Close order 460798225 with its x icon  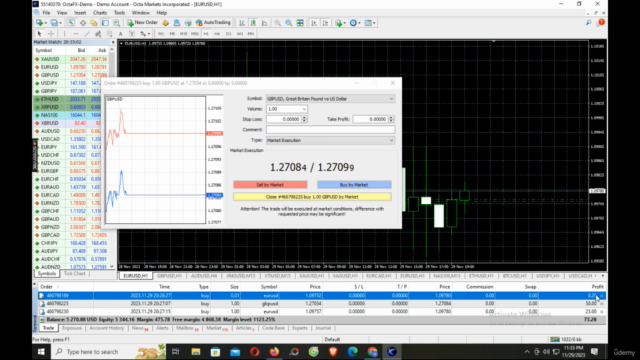click(x=602, y=304)
